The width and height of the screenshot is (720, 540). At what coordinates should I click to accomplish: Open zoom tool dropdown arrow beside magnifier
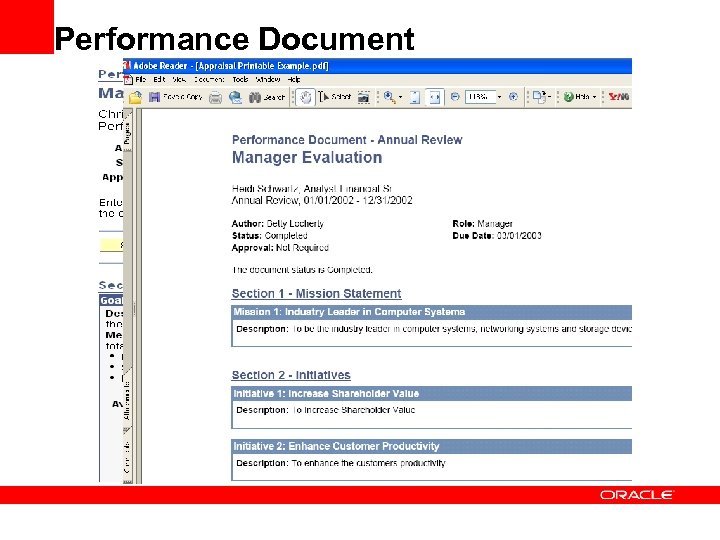[400, 97]
